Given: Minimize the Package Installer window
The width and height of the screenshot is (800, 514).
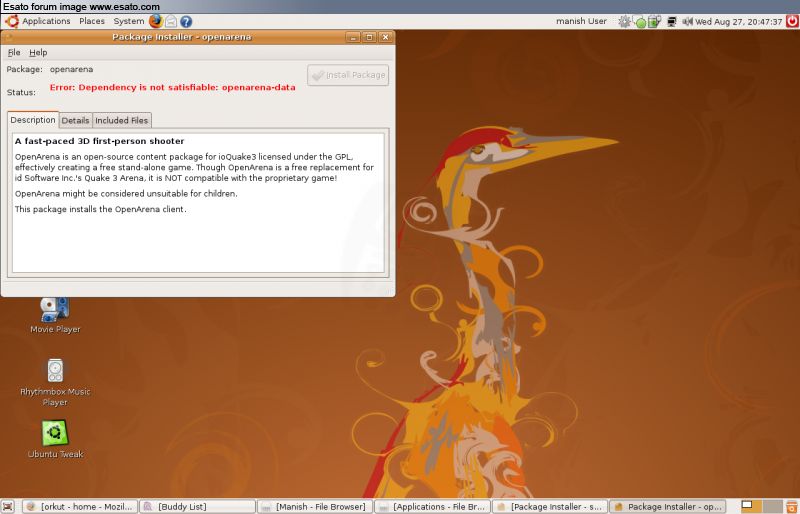Looking at the screenshot, I should 353,37.
